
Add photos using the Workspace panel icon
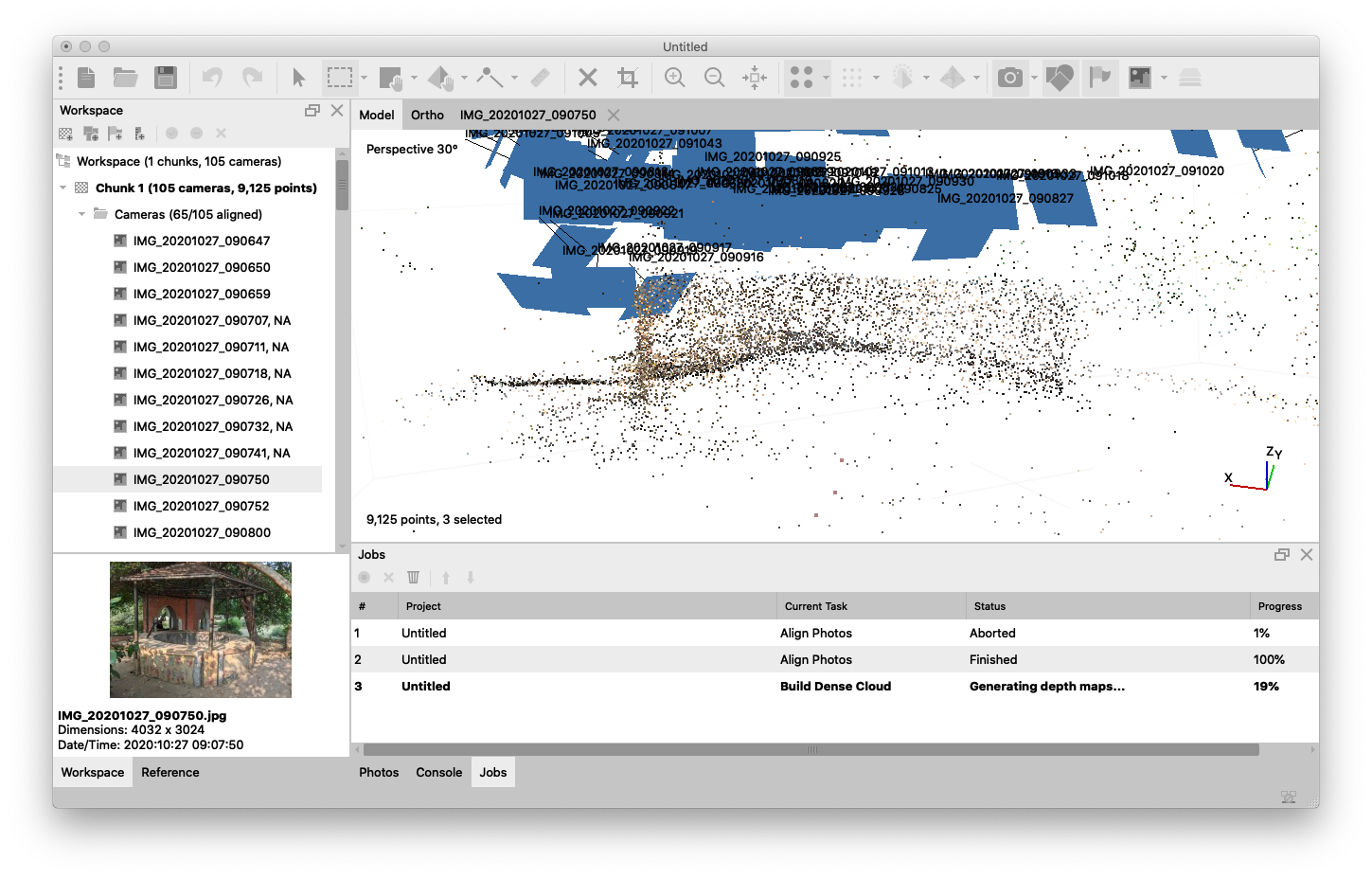[x=92, y=133]
